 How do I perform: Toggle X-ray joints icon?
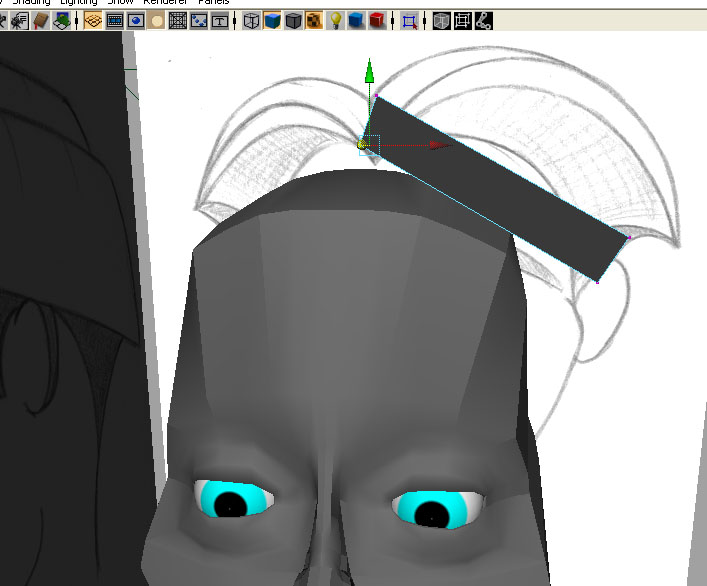coord(483,21)
